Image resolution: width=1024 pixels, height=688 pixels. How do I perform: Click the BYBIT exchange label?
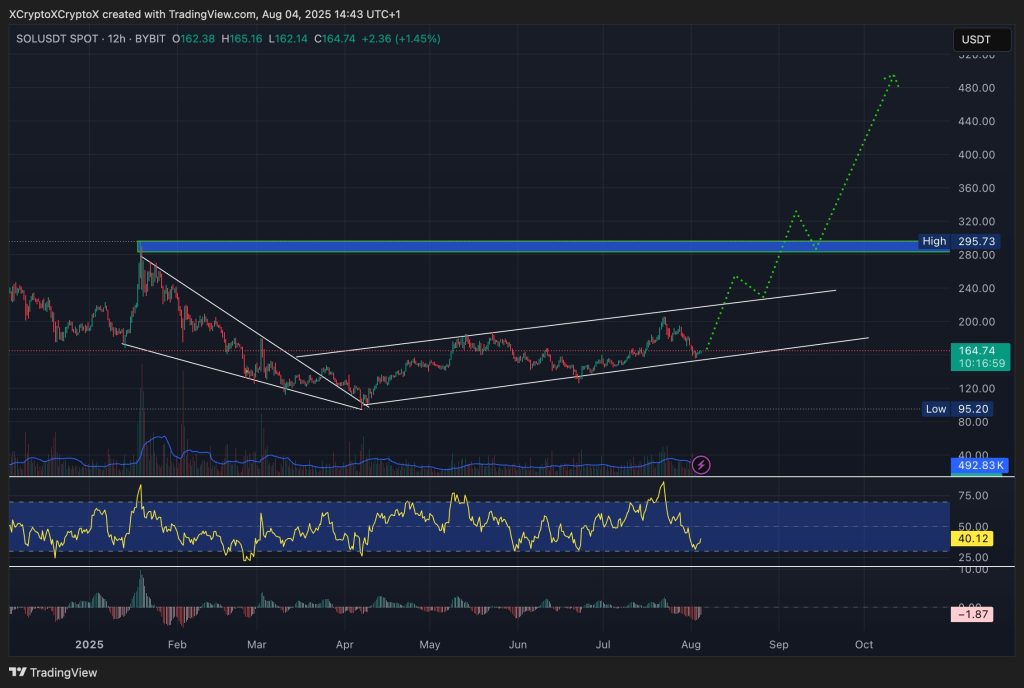[149, 39]
